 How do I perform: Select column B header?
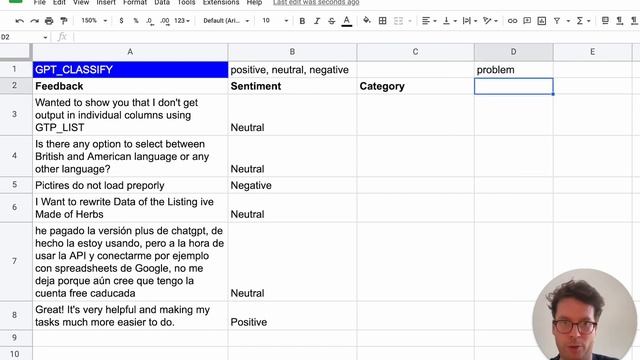pyautogui.click(x=292, y=52)
